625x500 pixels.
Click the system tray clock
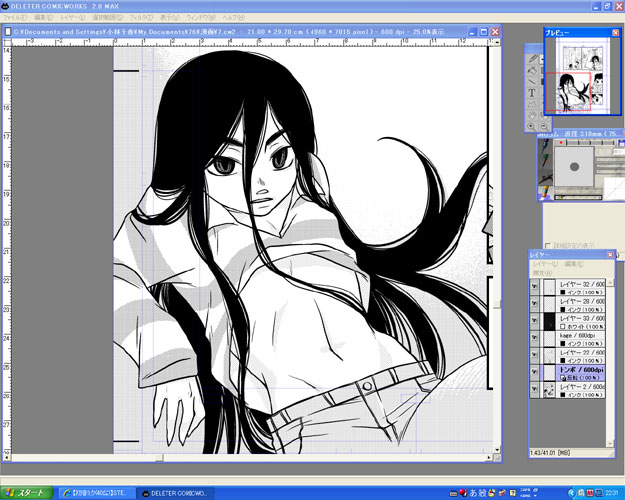pos(612,493)
